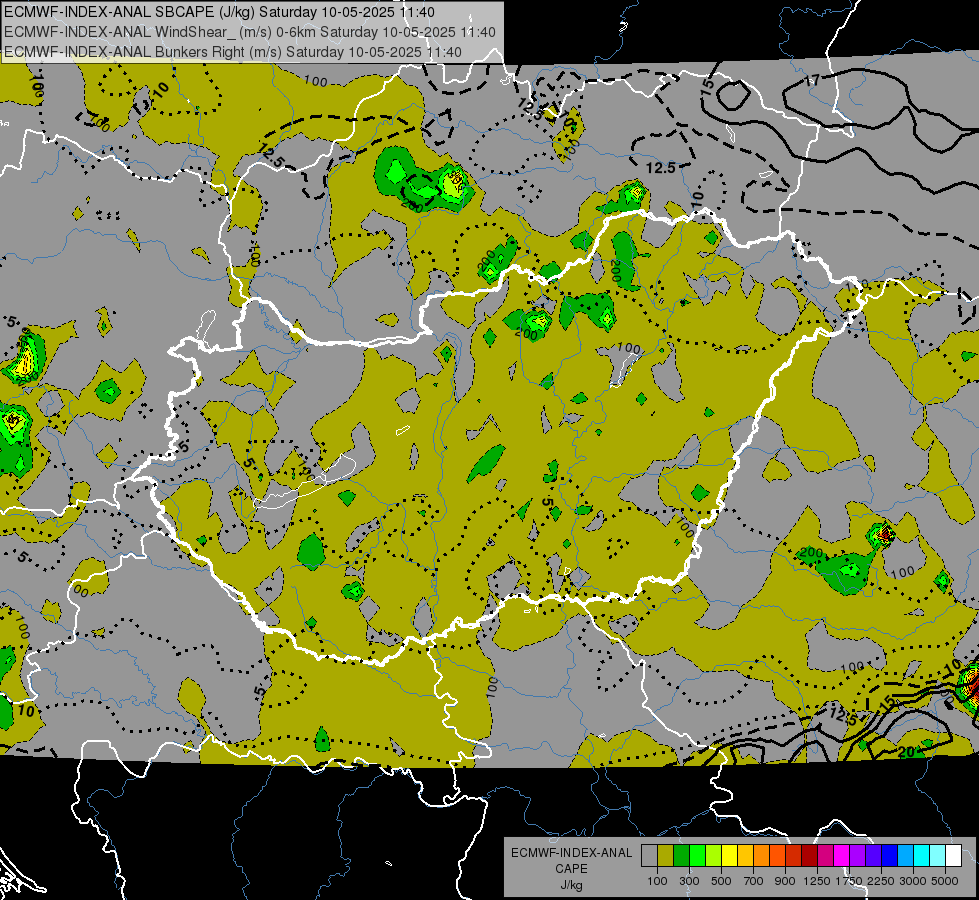Click the pale cyan legend swatch
Screen dimensions: 979x900
[x=938, y=855]
